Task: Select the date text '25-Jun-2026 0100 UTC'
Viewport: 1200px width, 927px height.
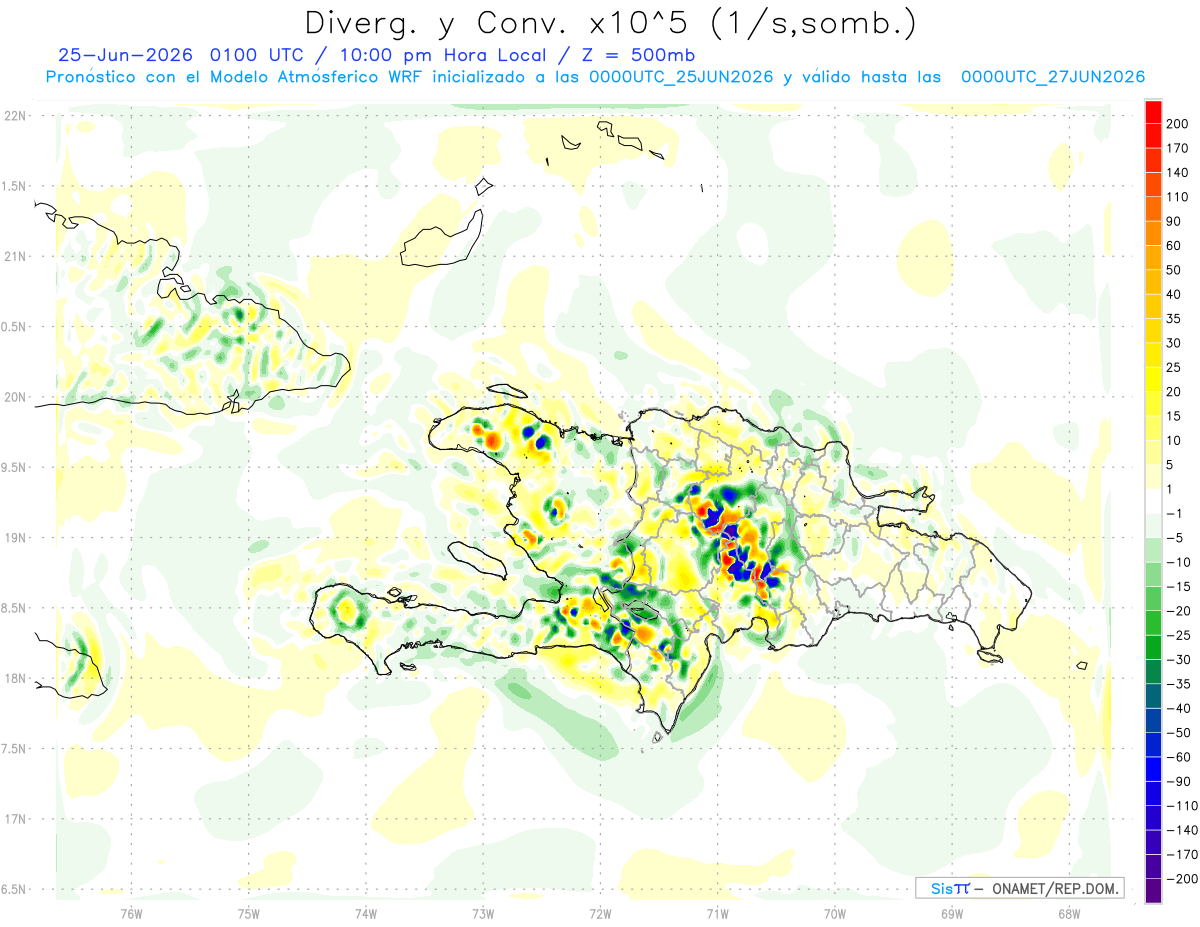Action: [x=181, y=55]
